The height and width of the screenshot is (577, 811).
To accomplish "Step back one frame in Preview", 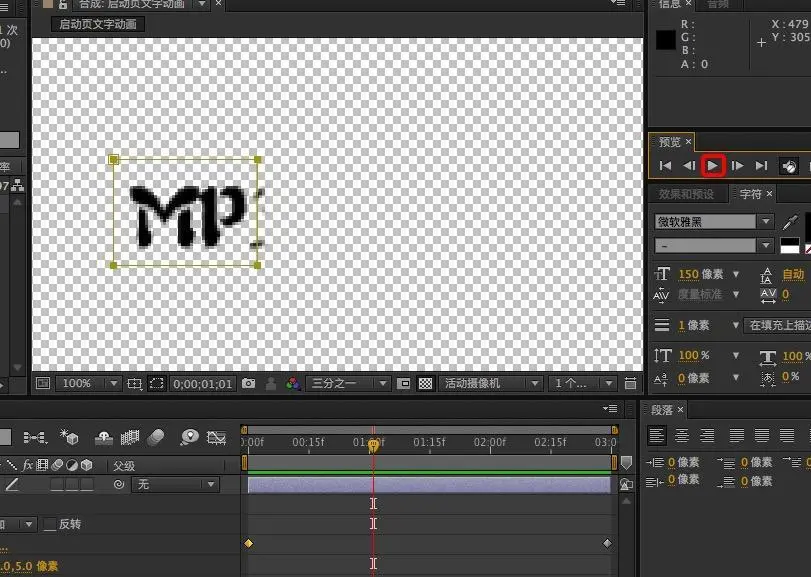I will click(689, 166).
